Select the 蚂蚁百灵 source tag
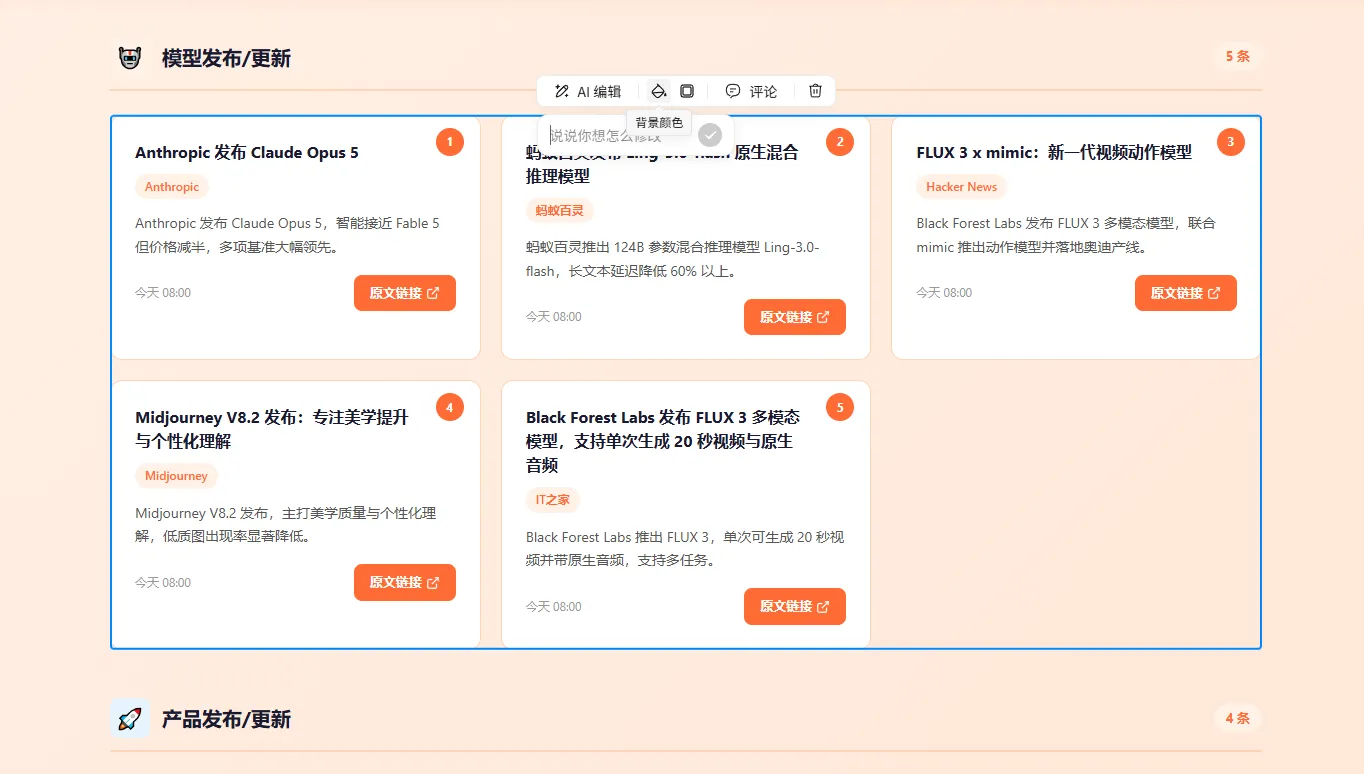The image size is (1364, 774). click(x=560, y=211)
